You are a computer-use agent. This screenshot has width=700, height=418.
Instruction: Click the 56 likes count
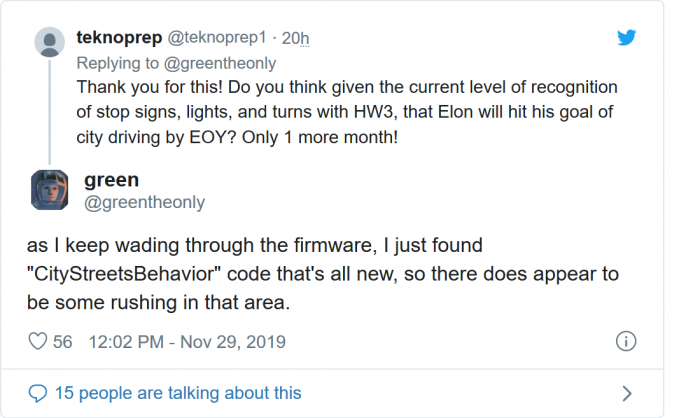tap(63, 342)
